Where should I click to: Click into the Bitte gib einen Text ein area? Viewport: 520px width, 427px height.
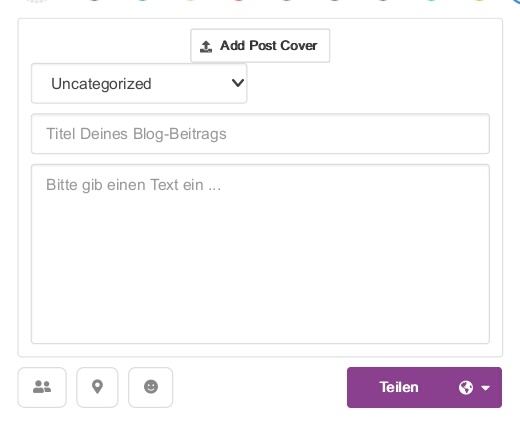[x=260, y=254]
